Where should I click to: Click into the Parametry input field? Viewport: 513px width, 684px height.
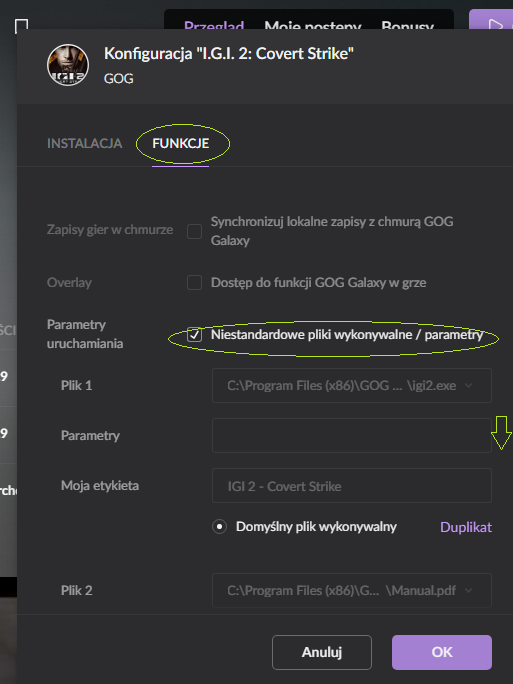coord(352,435)
